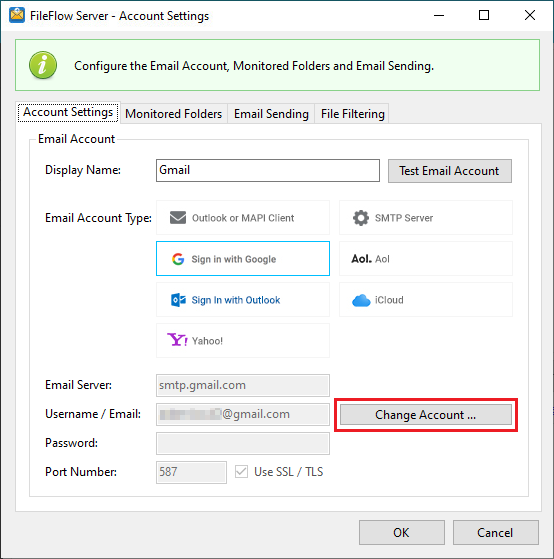Image resolution: width=554 pixels, height=559 pixels.
Task: Confirm settings with the OK button
Action: coord(402,532)
